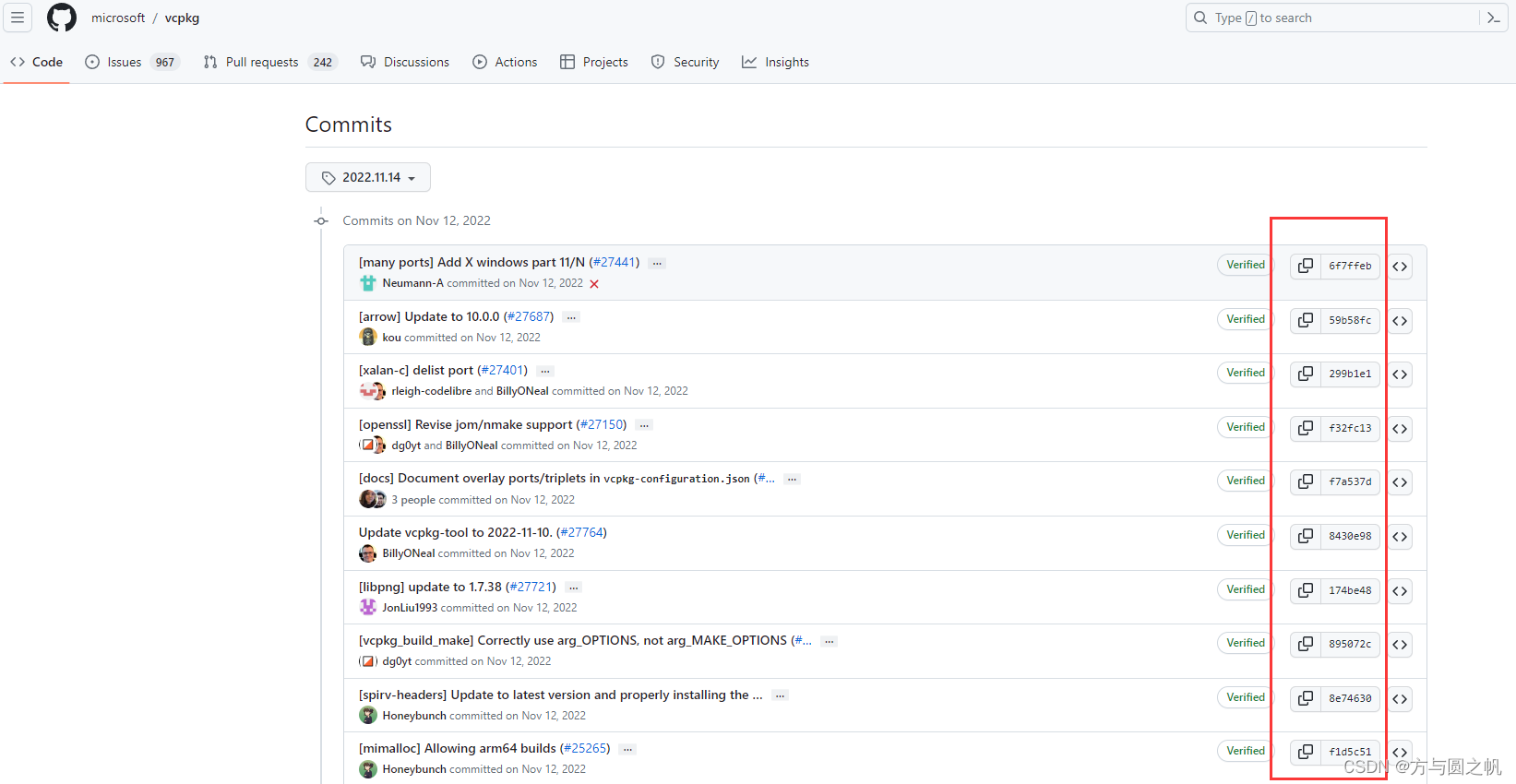Open the Issues tab

(132, 62)
